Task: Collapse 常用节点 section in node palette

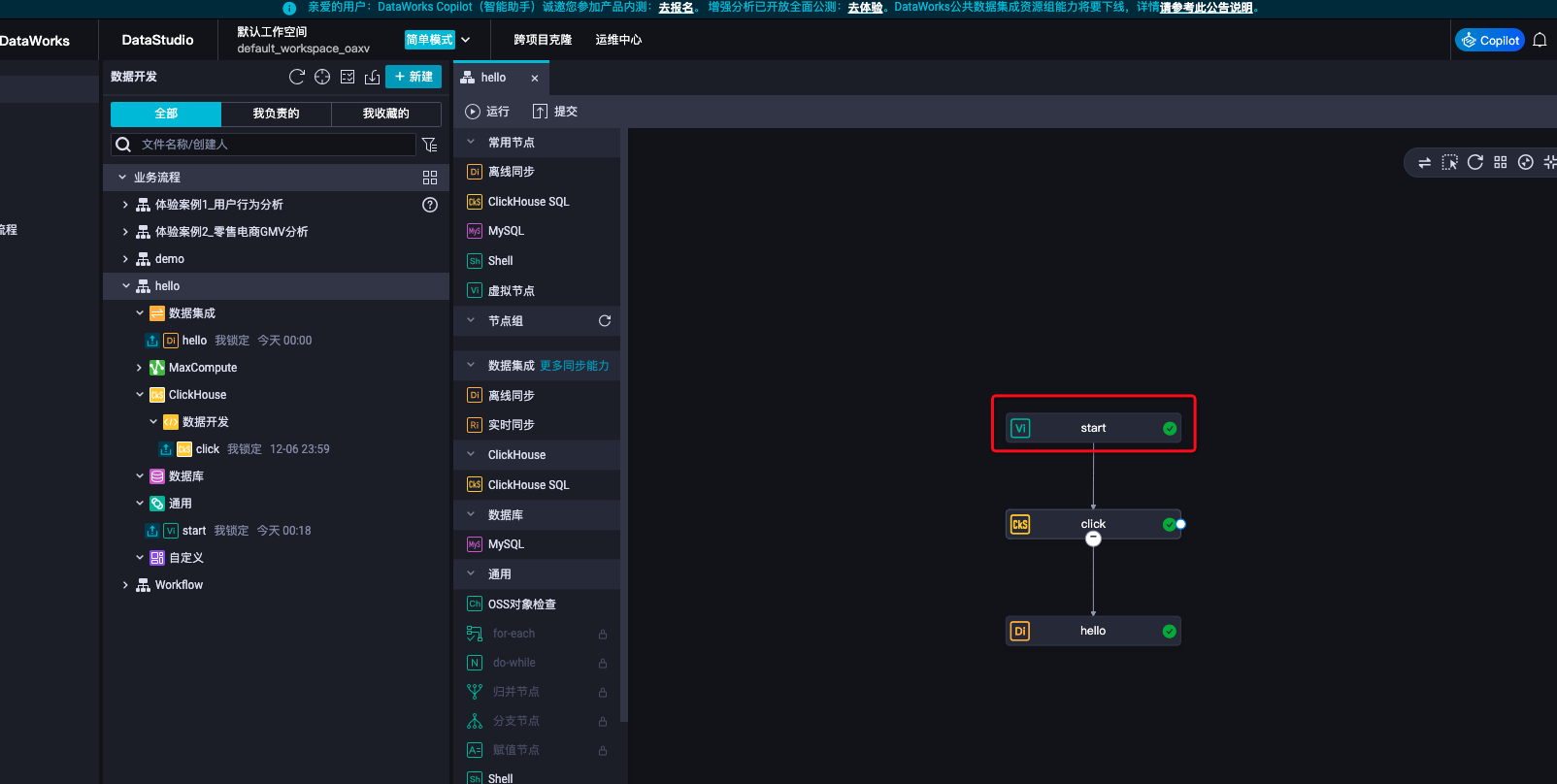Action: click(x=471, y=142)
